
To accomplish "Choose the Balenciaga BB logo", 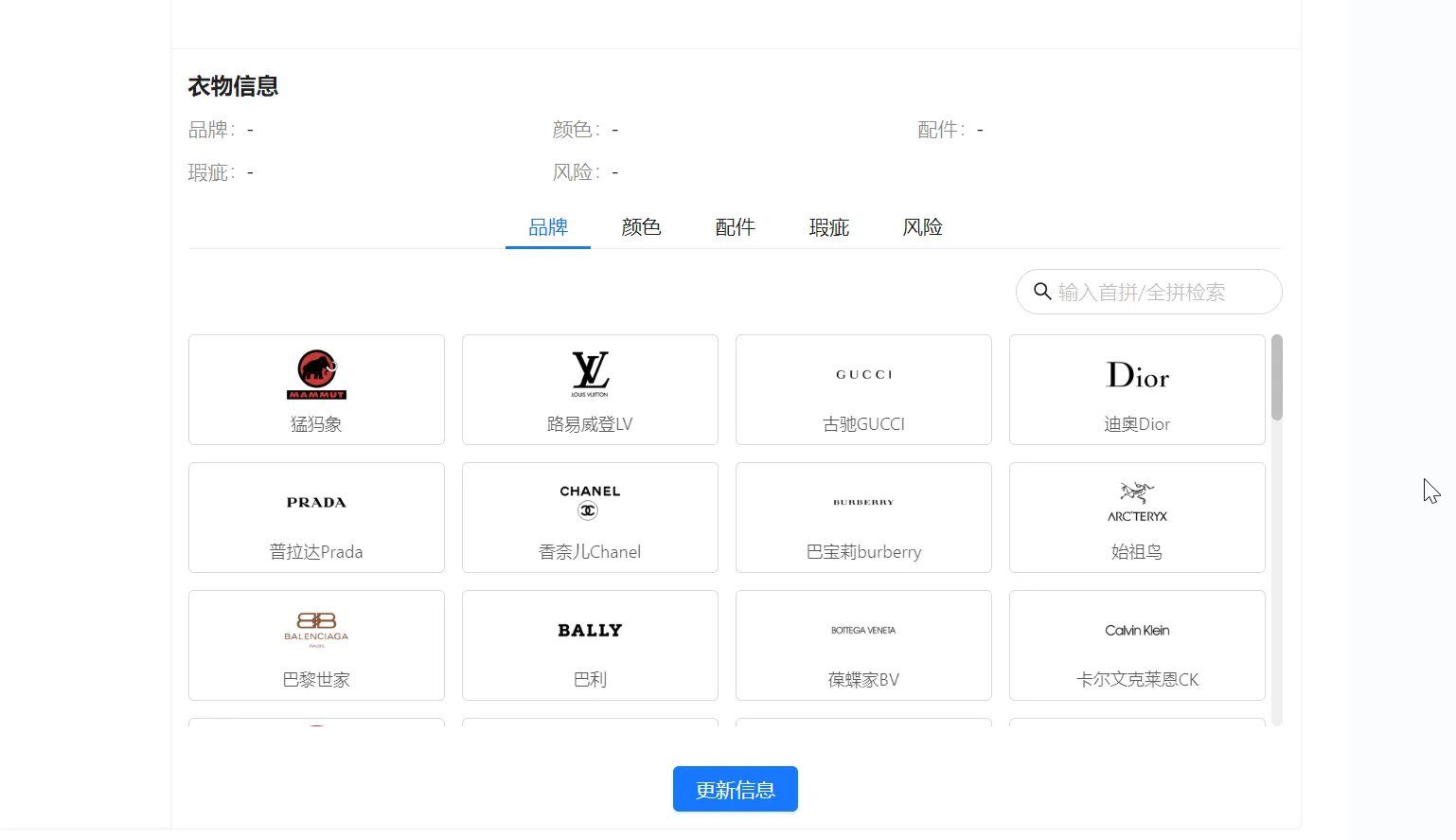I will [316, 630].
